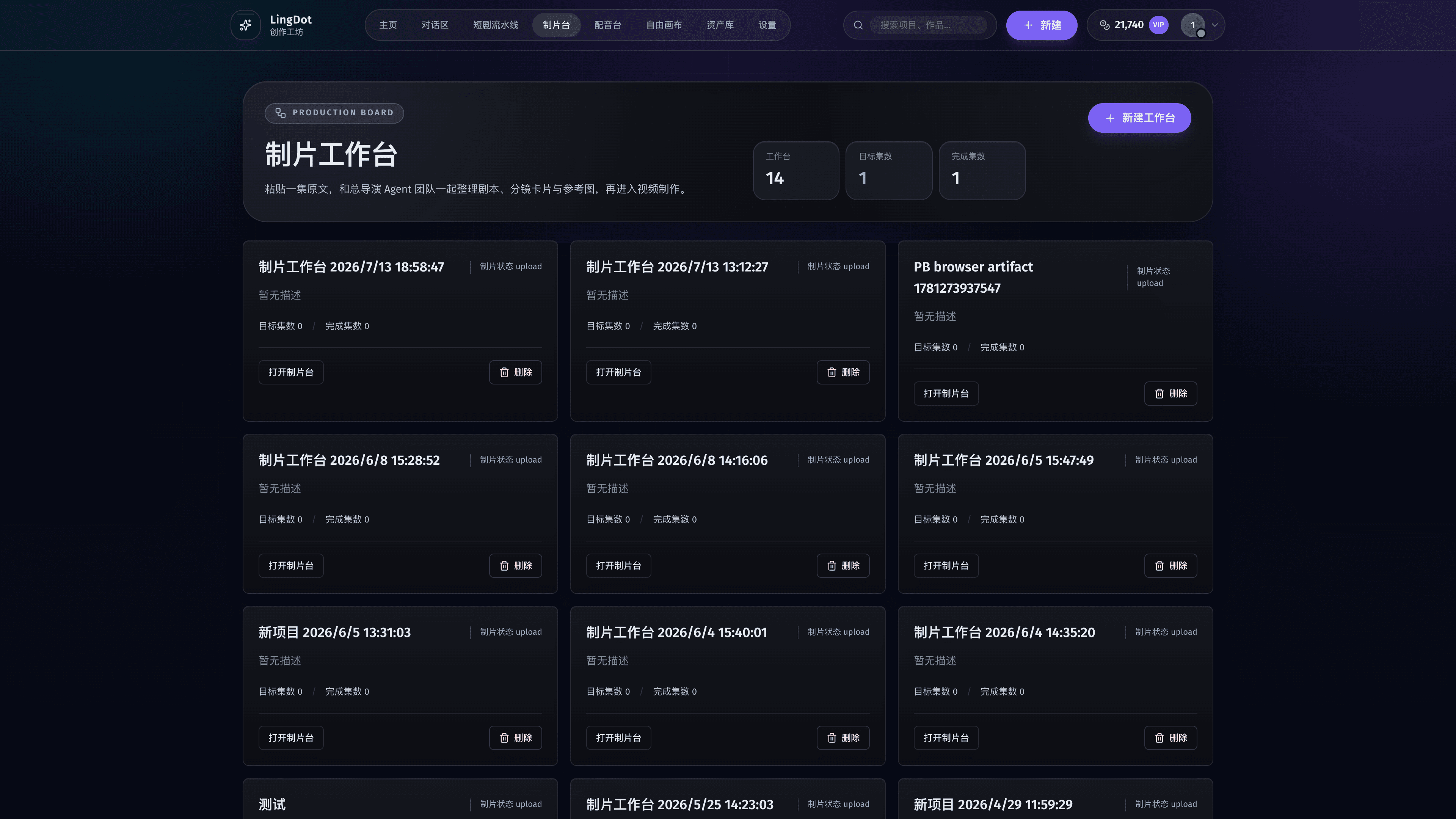Click trash icon on 2026/6/4 15:40:01 card
This screenshot has width=1456, height=819.
coord(832,738)
